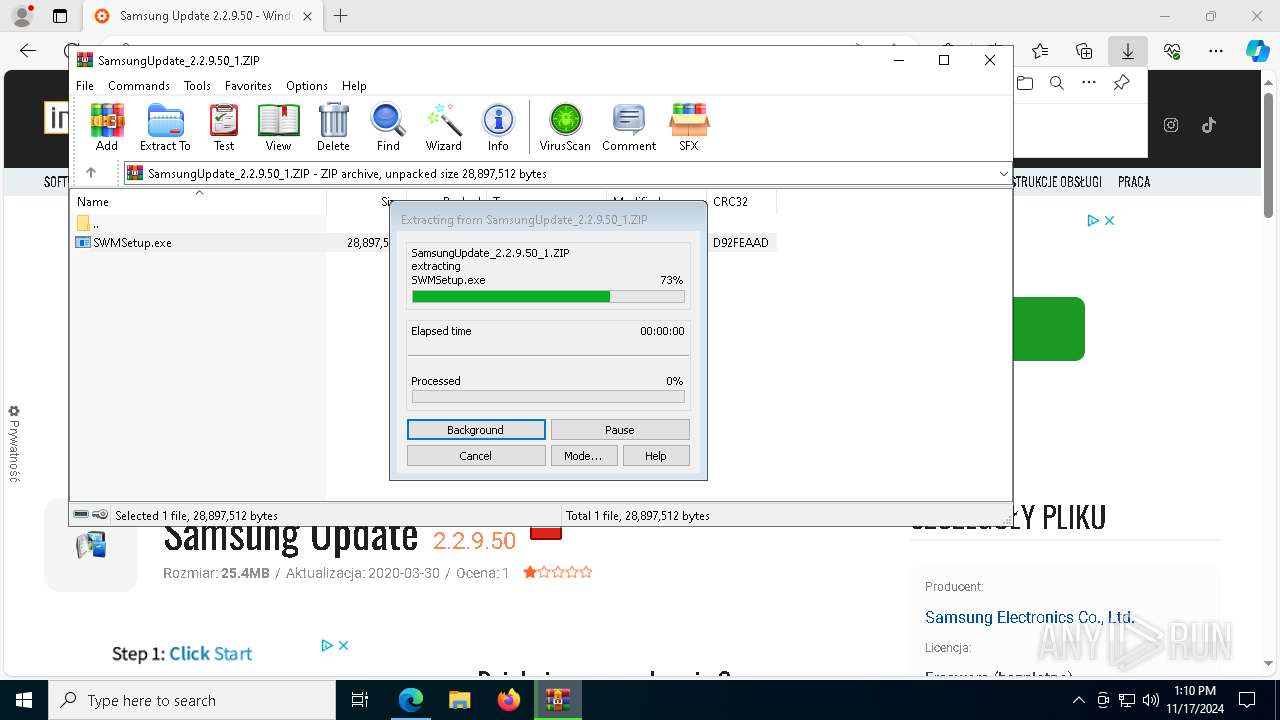Go up one folder level in WinRAR
Image resolution: width=1280 pixels, height=720 pixels.
point(91,173)
